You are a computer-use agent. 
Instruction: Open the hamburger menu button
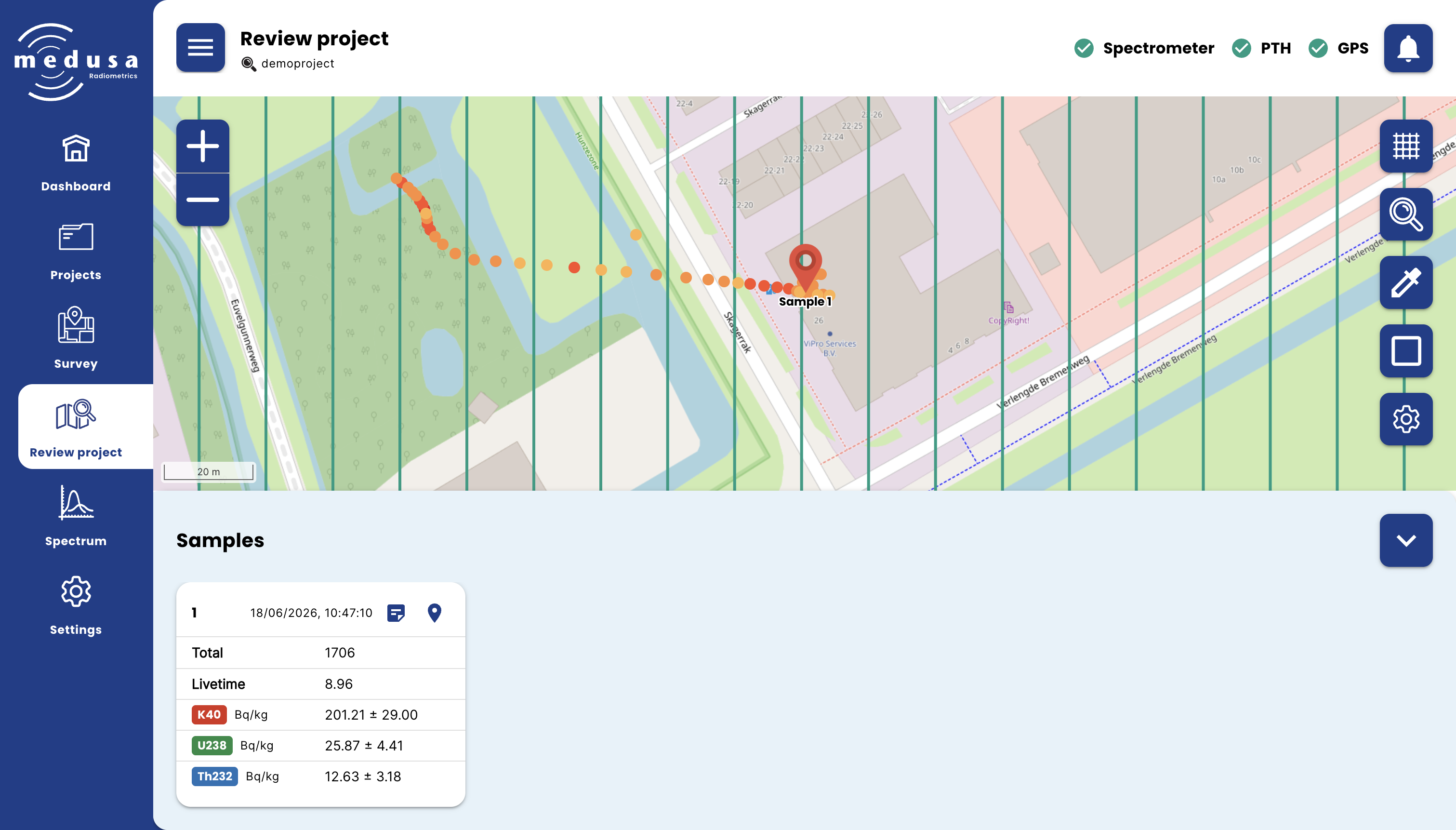(200, 48)
